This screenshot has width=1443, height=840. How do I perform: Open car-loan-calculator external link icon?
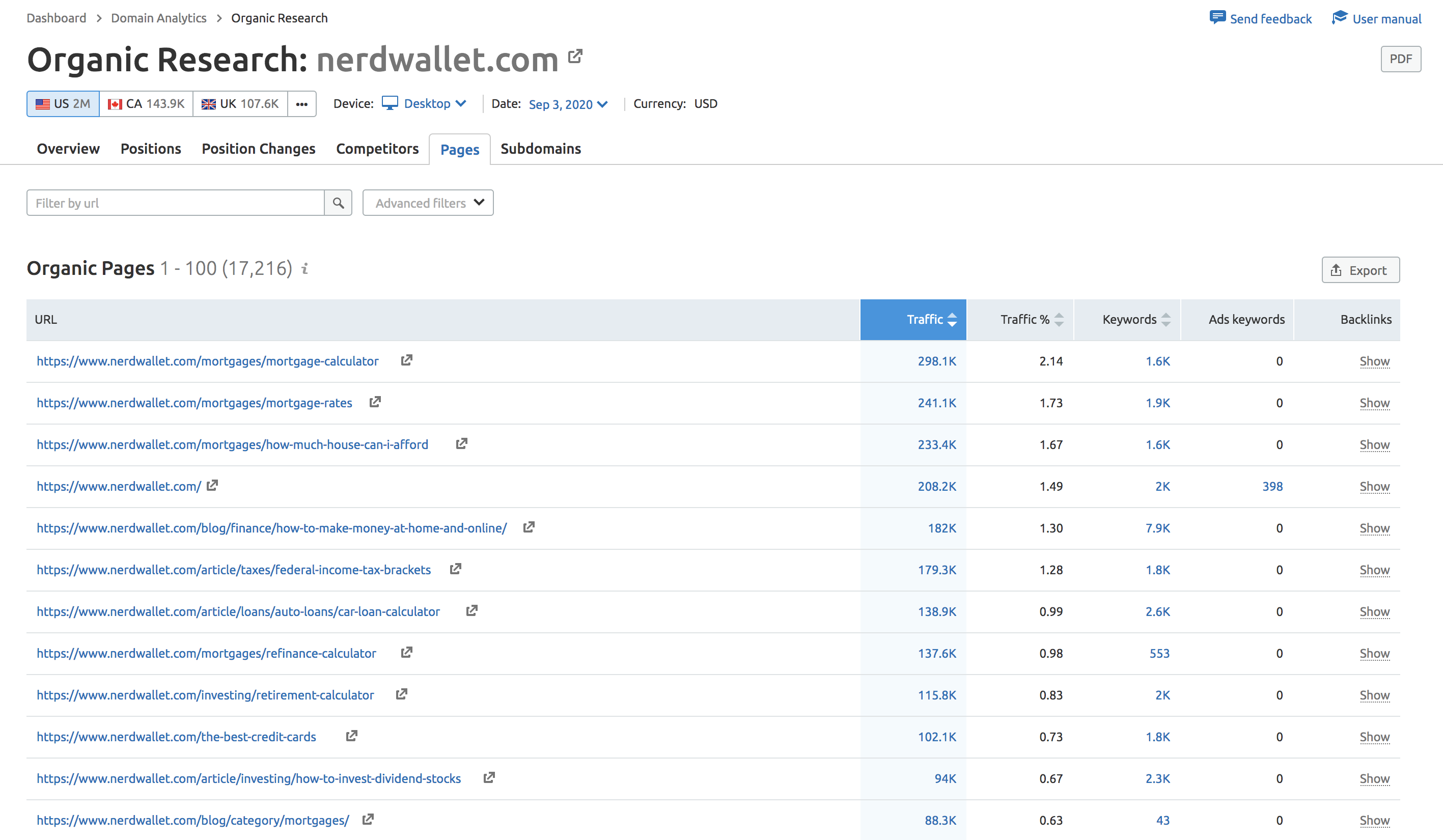point(471,611)
